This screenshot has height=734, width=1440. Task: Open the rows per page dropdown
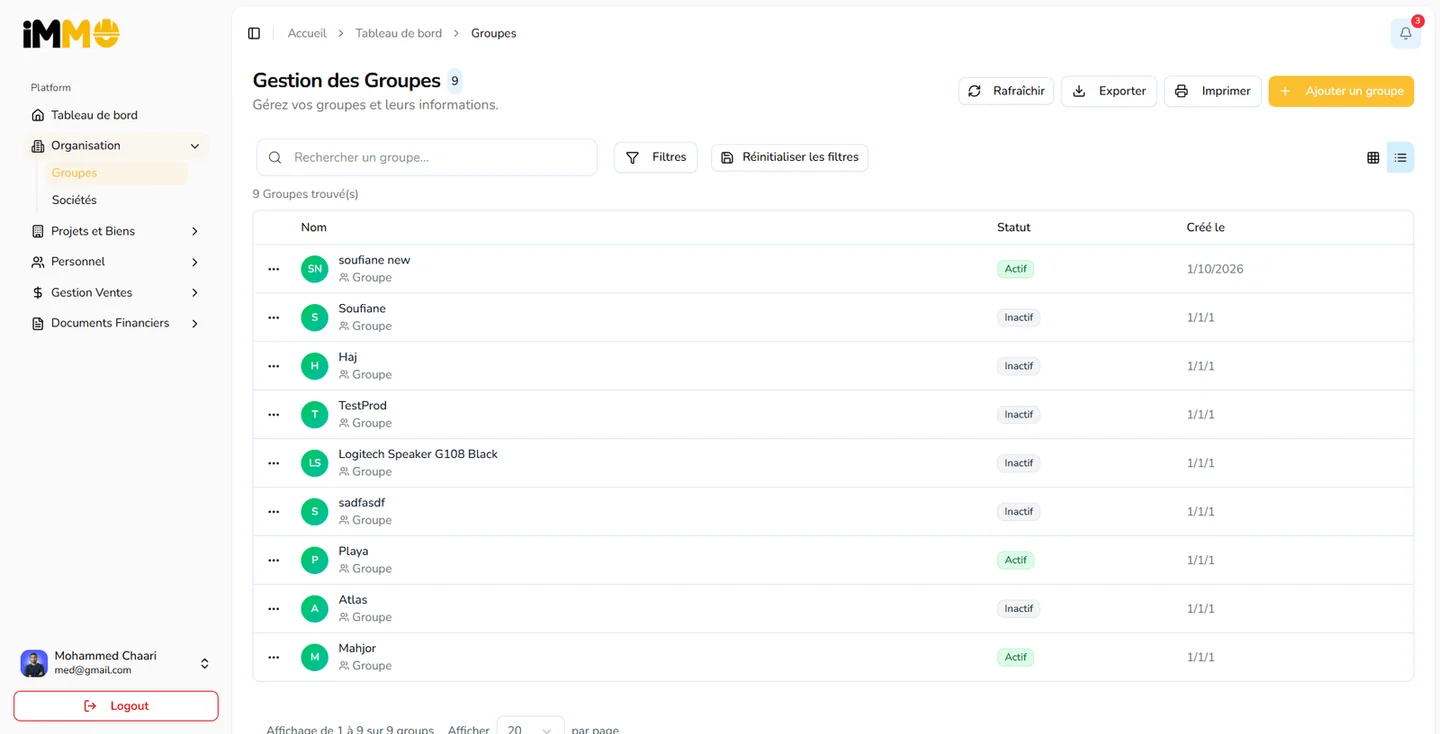pyautogui.click(x=530, y=729)
